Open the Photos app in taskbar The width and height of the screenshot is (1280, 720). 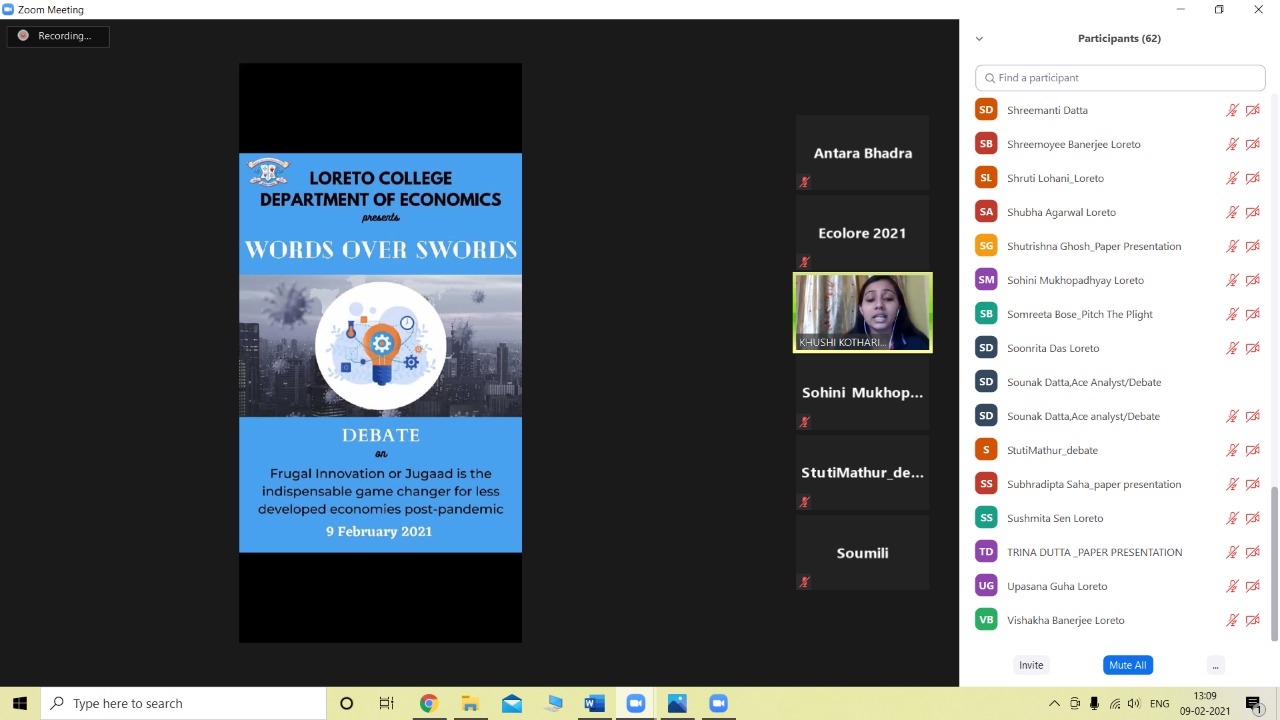click(x=677, y=704)
